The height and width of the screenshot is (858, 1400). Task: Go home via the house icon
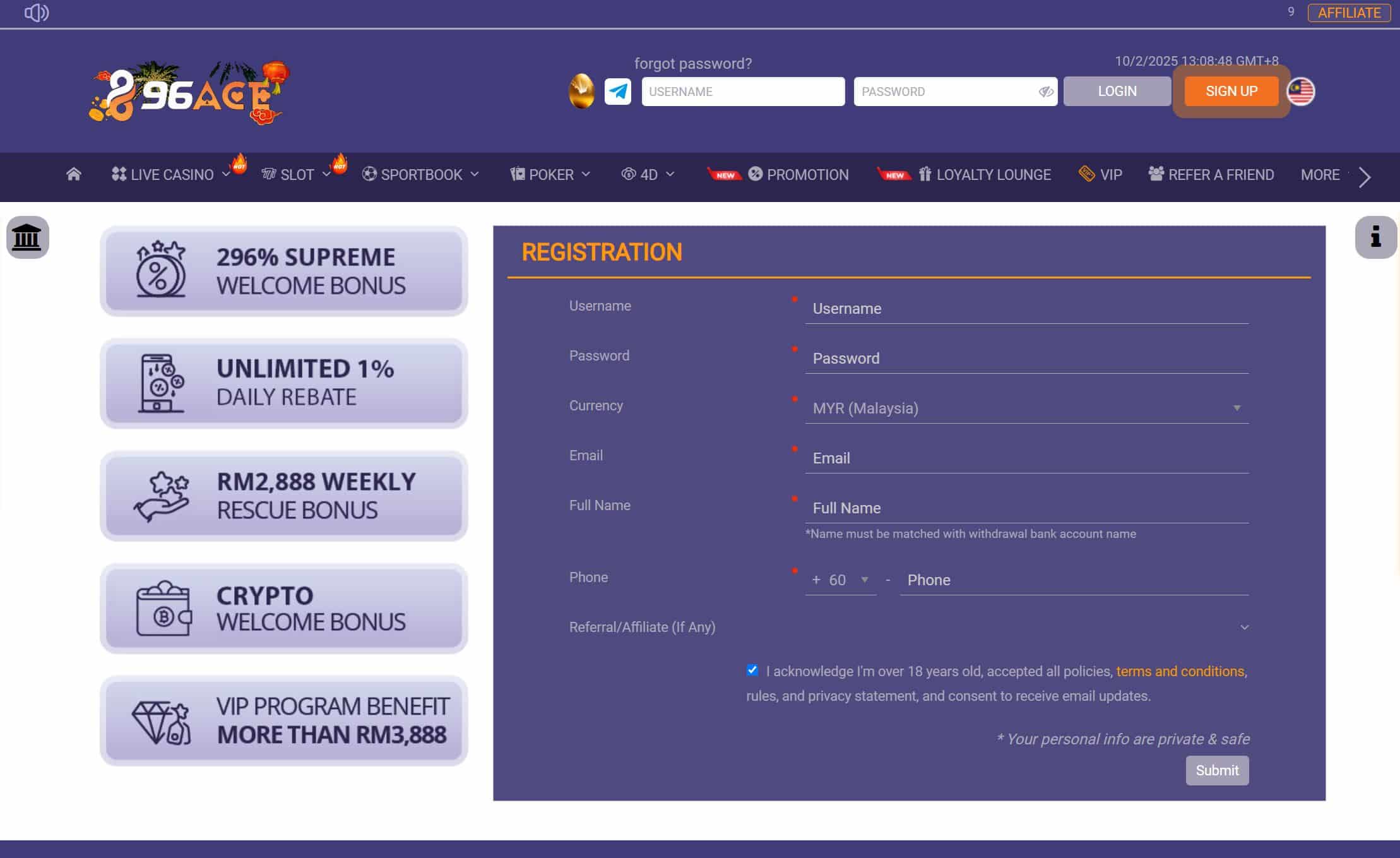pos(74,174)
